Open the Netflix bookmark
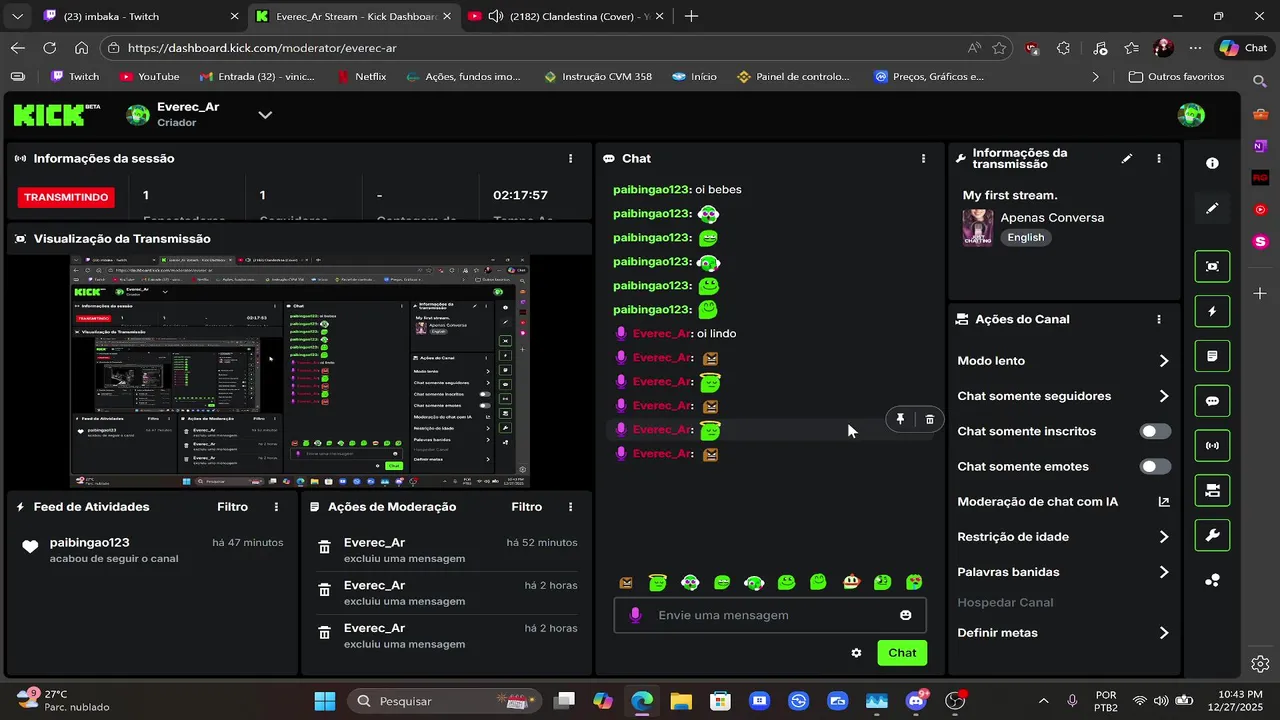 tap(361, 76)
